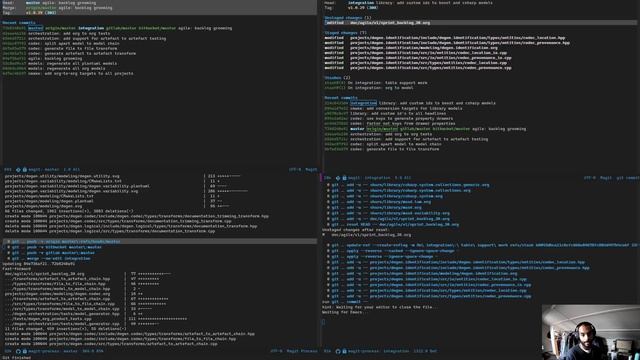The width and height of the screenshot is (640, 360).
Task: Select left commit 'models: regenerate all org models'
Action: click(54, 69)
